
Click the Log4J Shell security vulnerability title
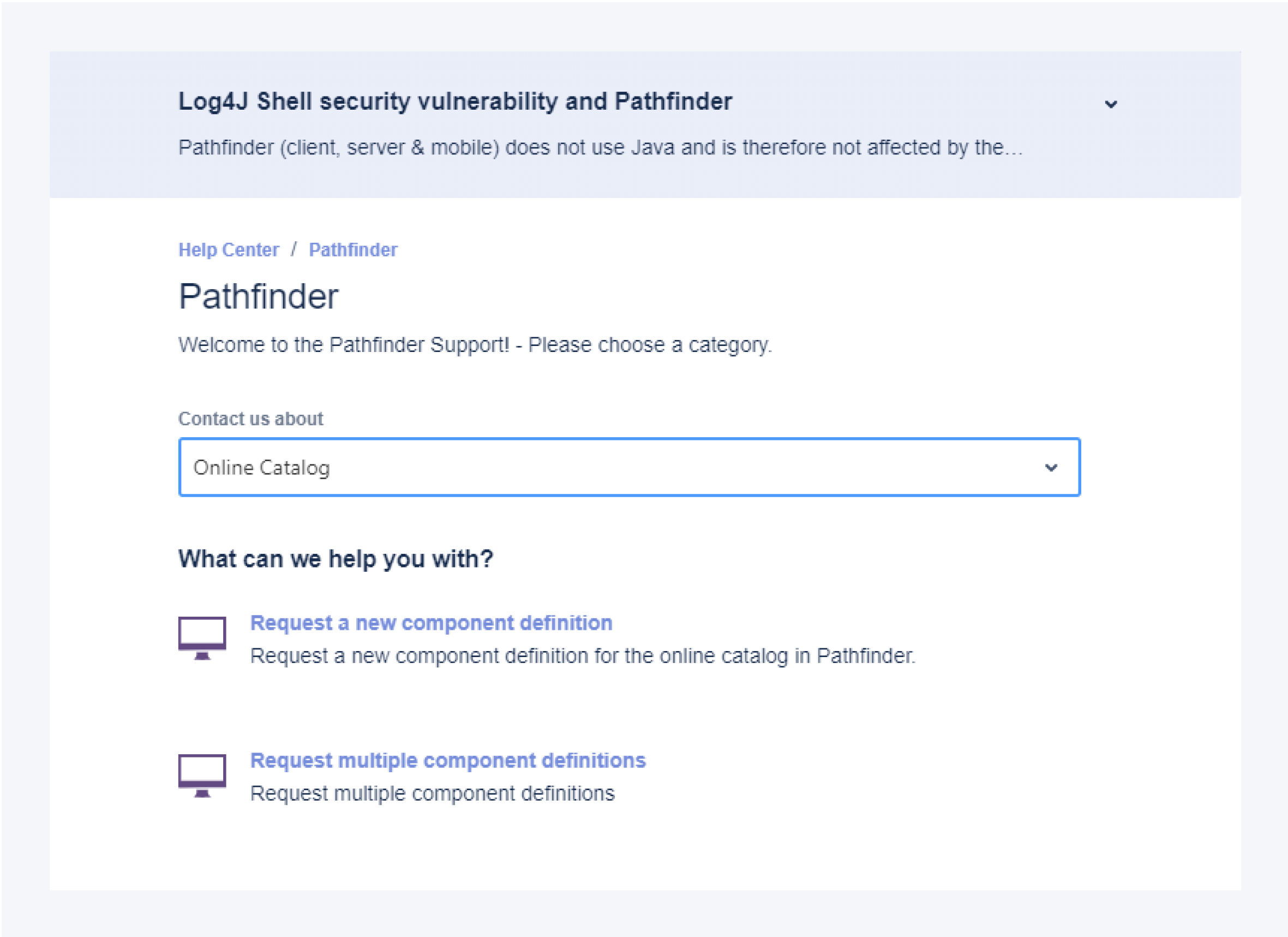pos(455,101)
